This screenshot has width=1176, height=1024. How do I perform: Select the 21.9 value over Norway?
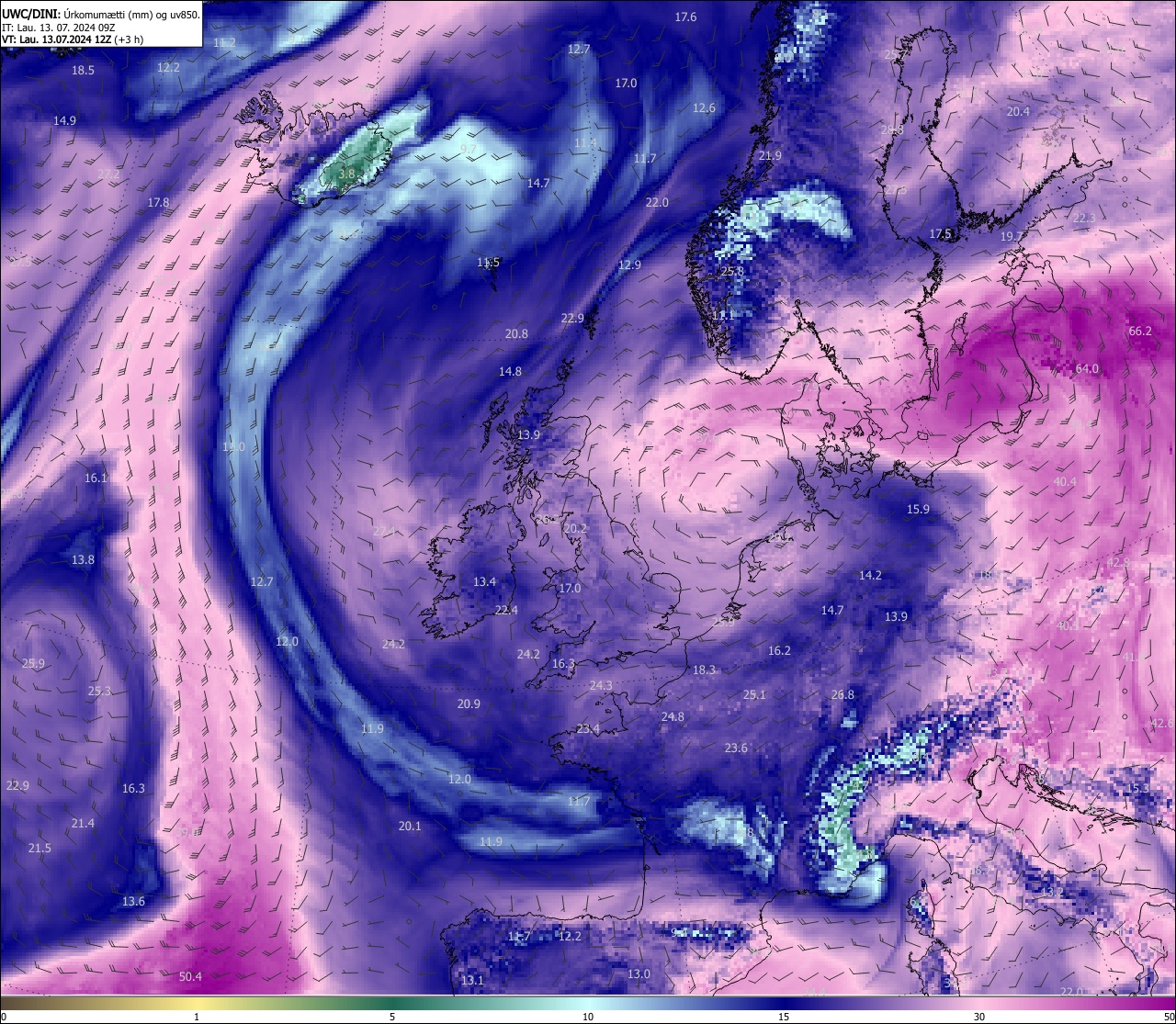coord(770,156)
